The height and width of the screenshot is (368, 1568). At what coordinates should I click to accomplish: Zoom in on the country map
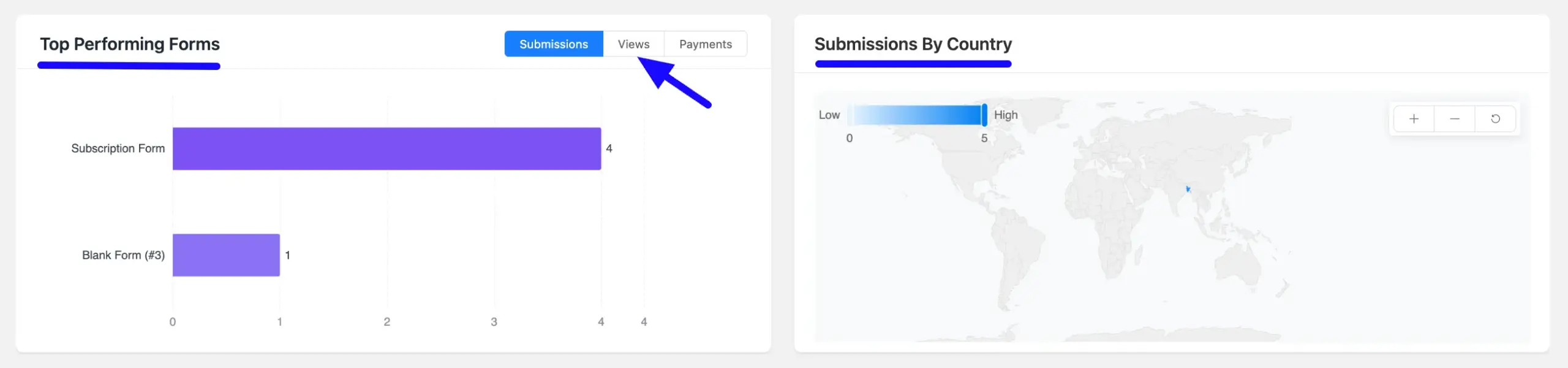coord(1414,119)
